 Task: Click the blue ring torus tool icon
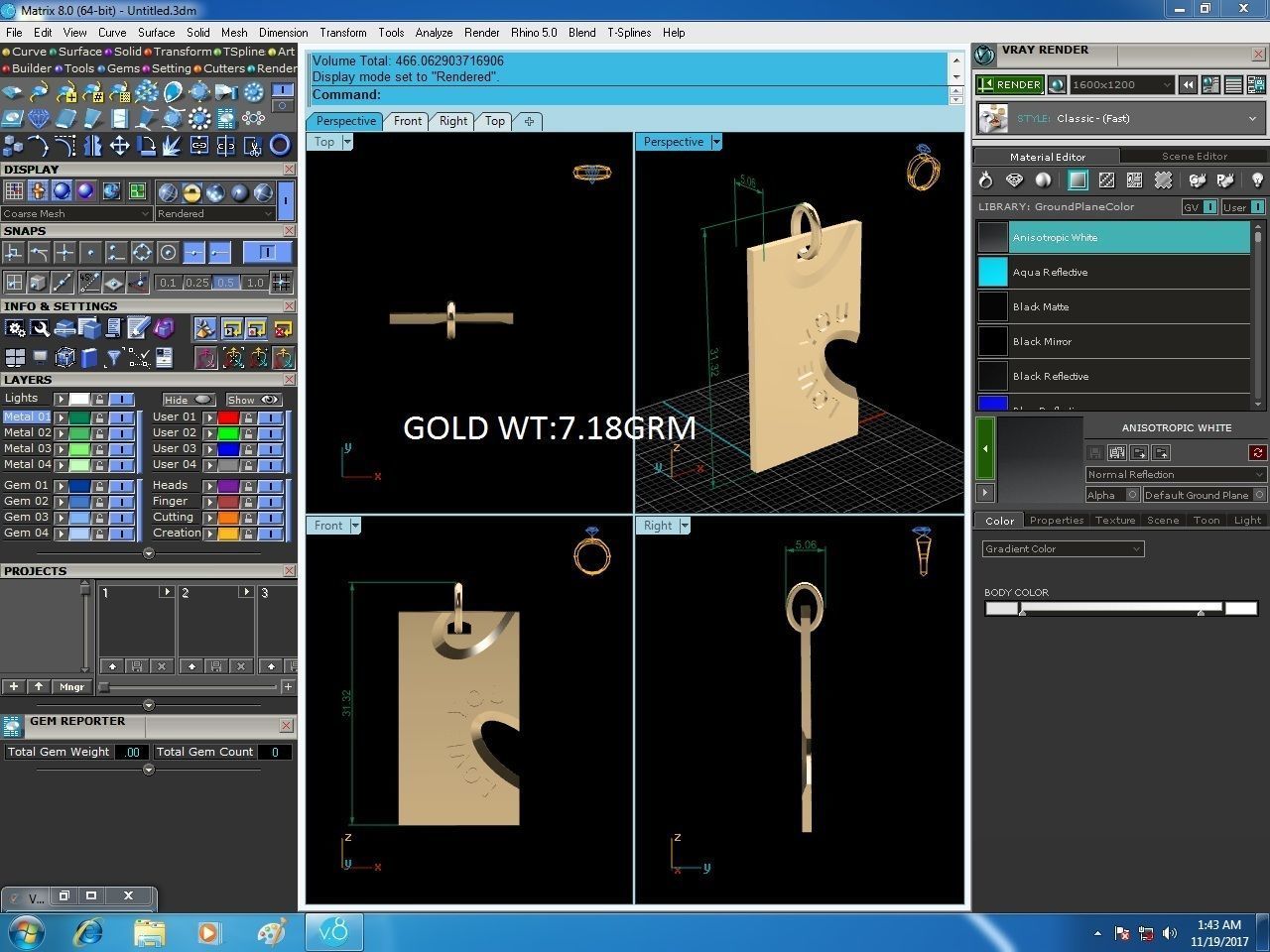280,146
